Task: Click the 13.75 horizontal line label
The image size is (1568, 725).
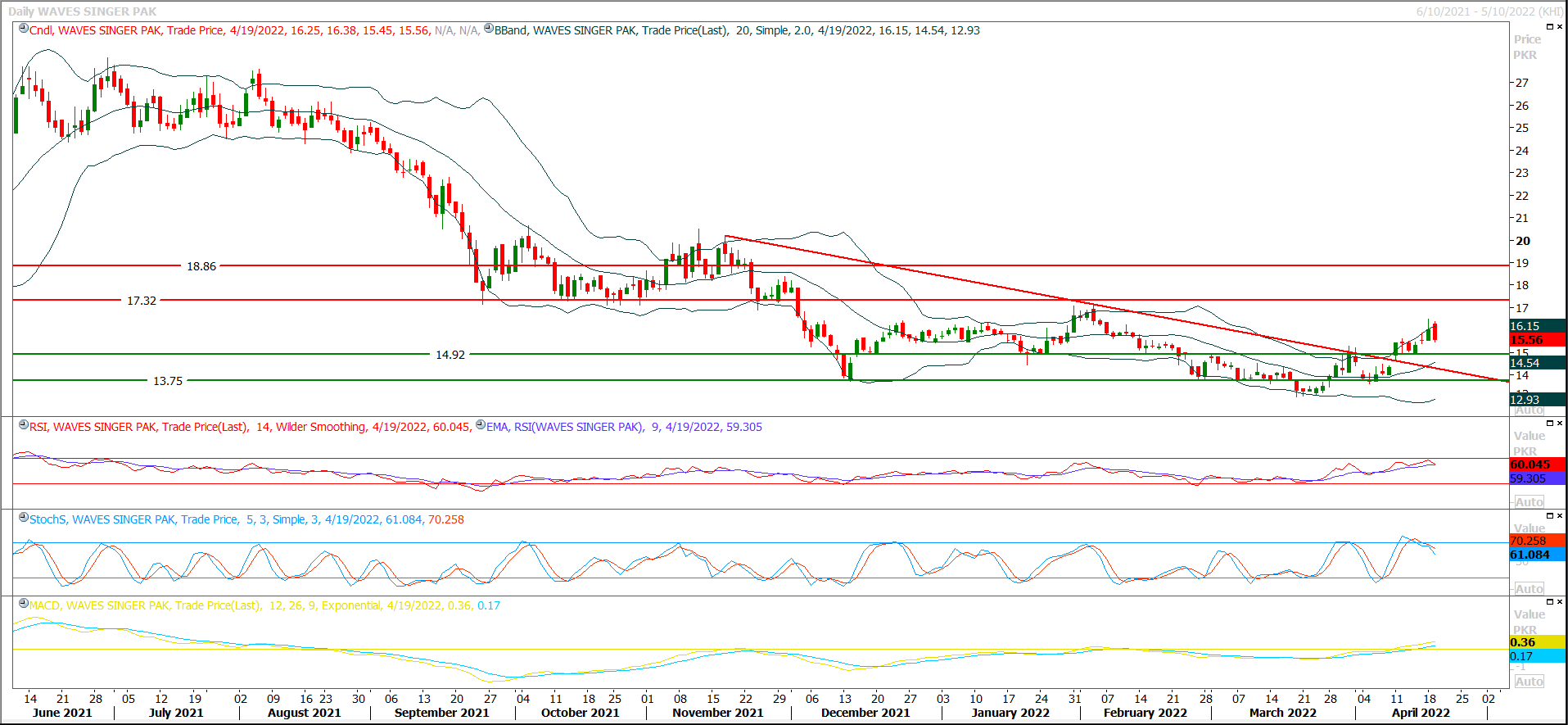Action: click(168, 381)
